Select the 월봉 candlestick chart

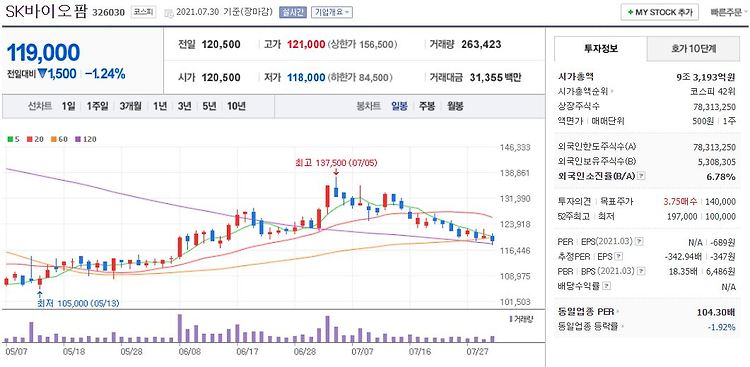click(x=455, y=106)
